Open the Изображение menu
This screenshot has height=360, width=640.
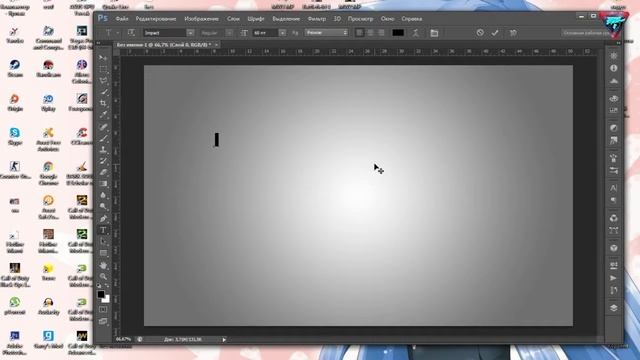(202, 19)
